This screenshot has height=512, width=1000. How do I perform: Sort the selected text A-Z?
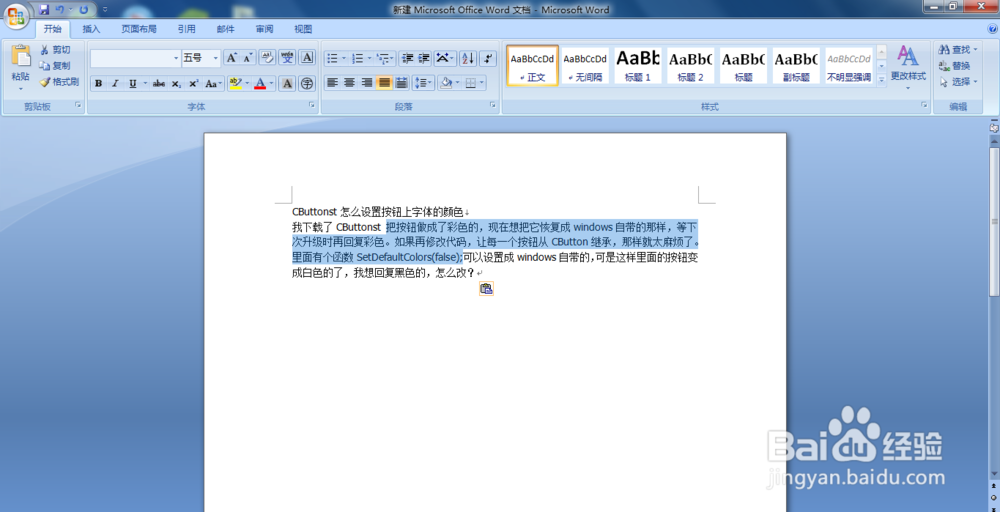467,59
